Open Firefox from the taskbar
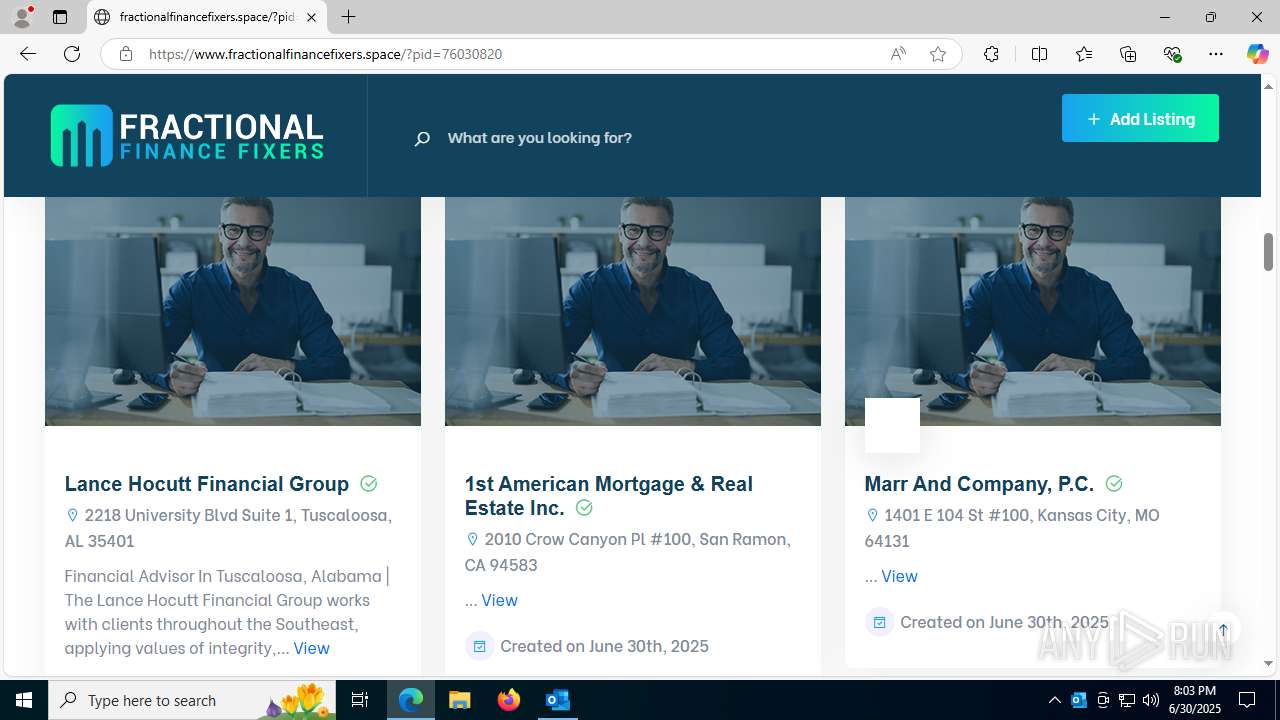Screen dimensions: 1280x720 509,700
